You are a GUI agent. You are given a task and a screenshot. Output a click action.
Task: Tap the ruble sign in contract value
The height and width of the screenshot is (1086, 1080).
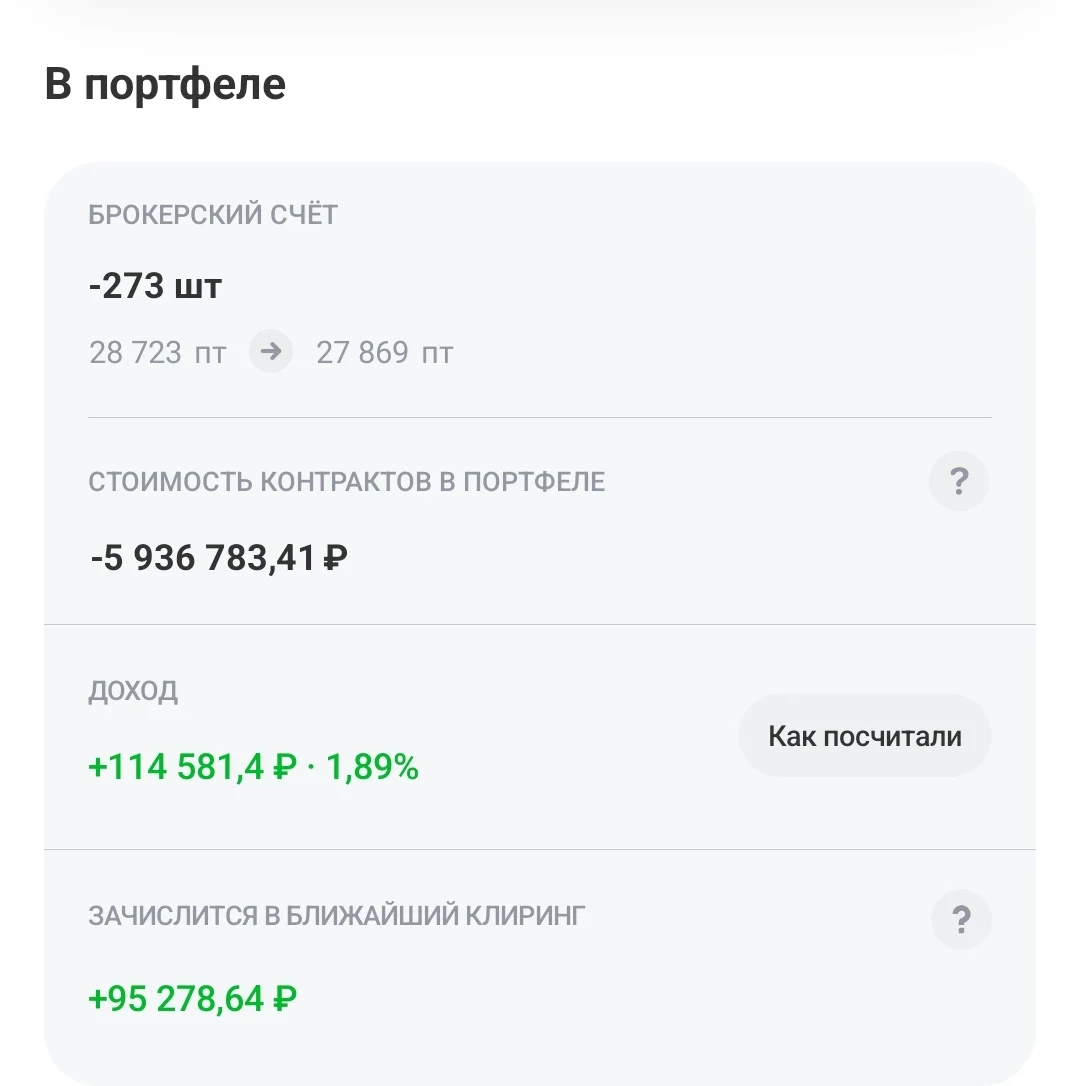335,558
